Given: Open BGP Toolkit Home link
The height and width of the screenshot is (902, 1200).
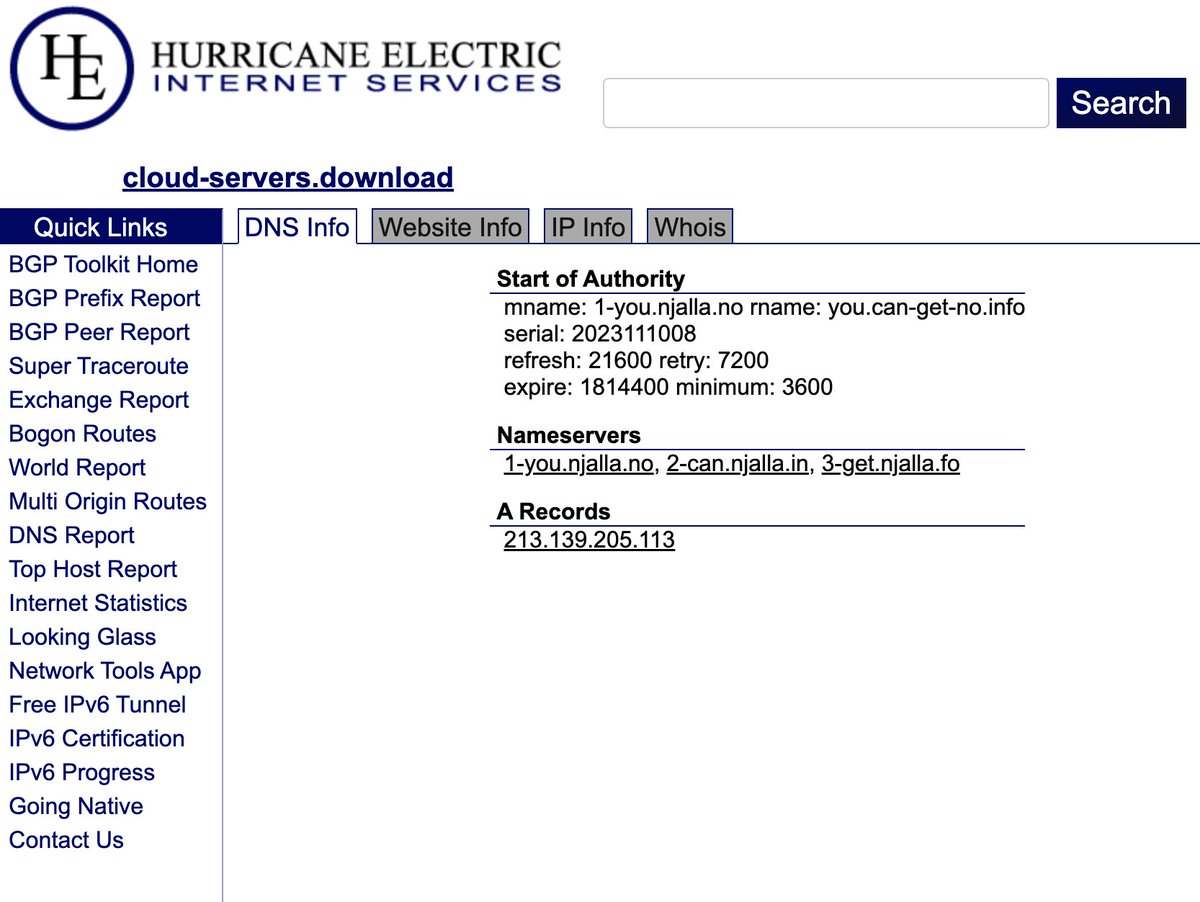Looking at the screenshot, I should point(103,265).
